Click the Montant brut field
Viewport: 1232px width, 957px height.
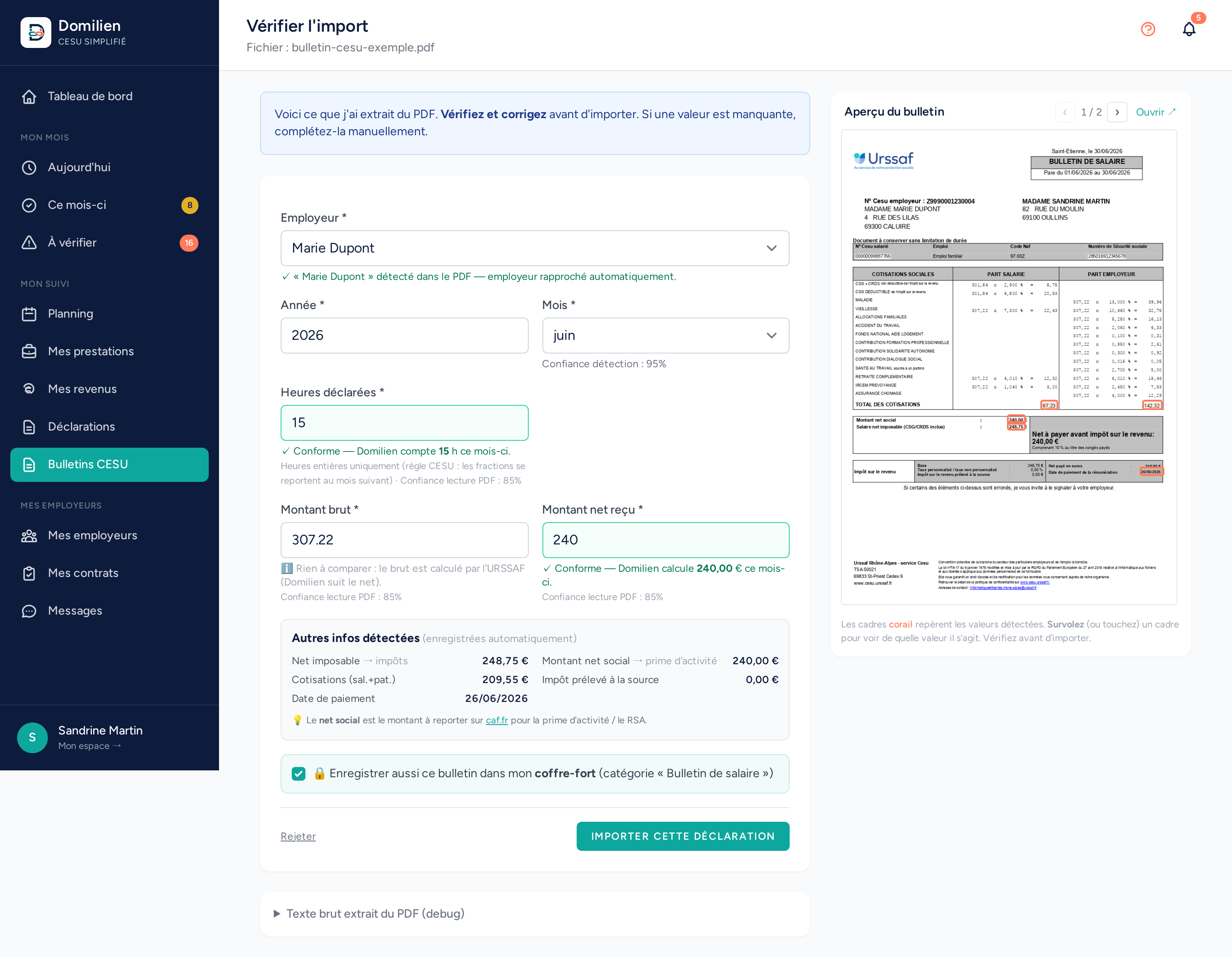pos(404,540)
